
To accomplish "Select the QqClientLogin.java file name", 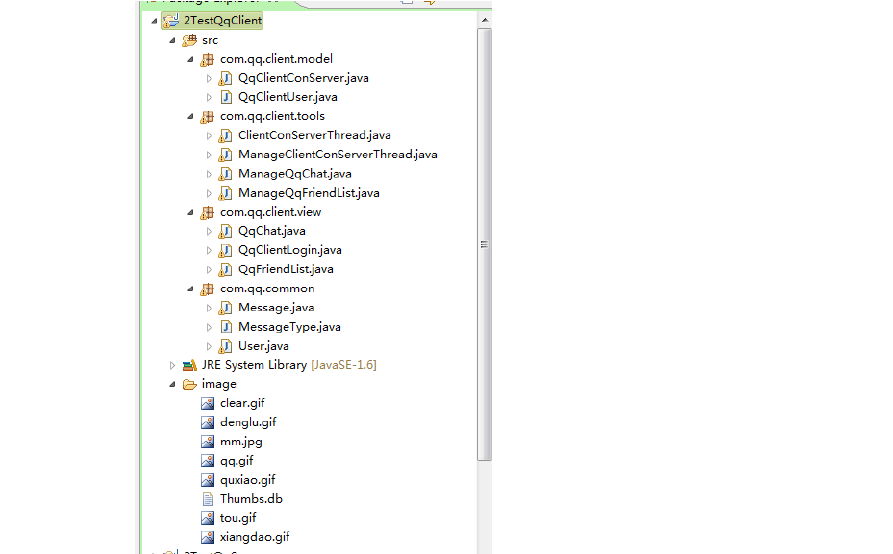I will click(x=290, y=251).
